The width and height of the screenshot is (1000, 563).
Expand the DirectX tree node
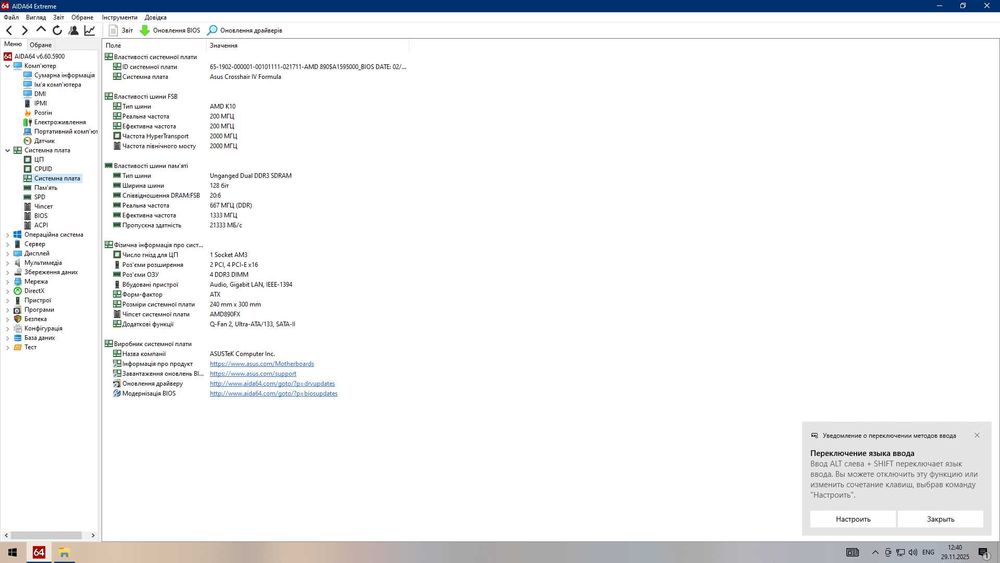[x=8, y=291]
